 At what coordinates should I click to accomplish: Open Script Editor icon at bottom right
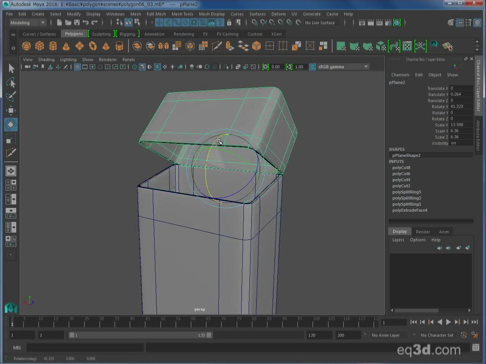click(x=476, y=348)
